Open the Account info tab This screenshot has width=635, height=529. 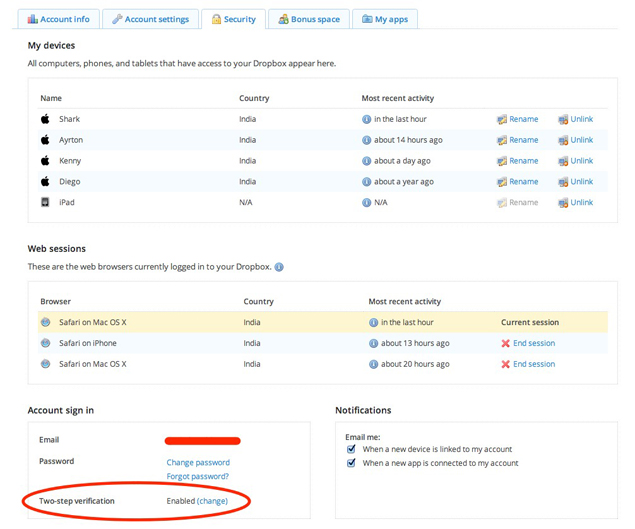(59, 19)
